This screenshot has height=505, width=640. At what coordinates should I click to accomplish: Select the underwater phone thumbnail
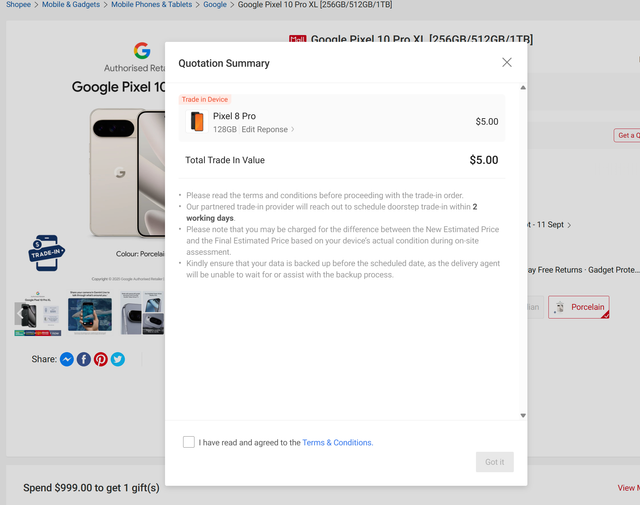coord(90,313)
